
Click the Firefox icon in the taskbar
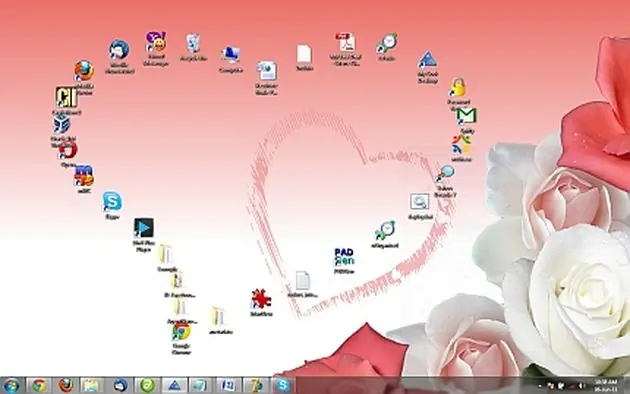pos(66,386)
